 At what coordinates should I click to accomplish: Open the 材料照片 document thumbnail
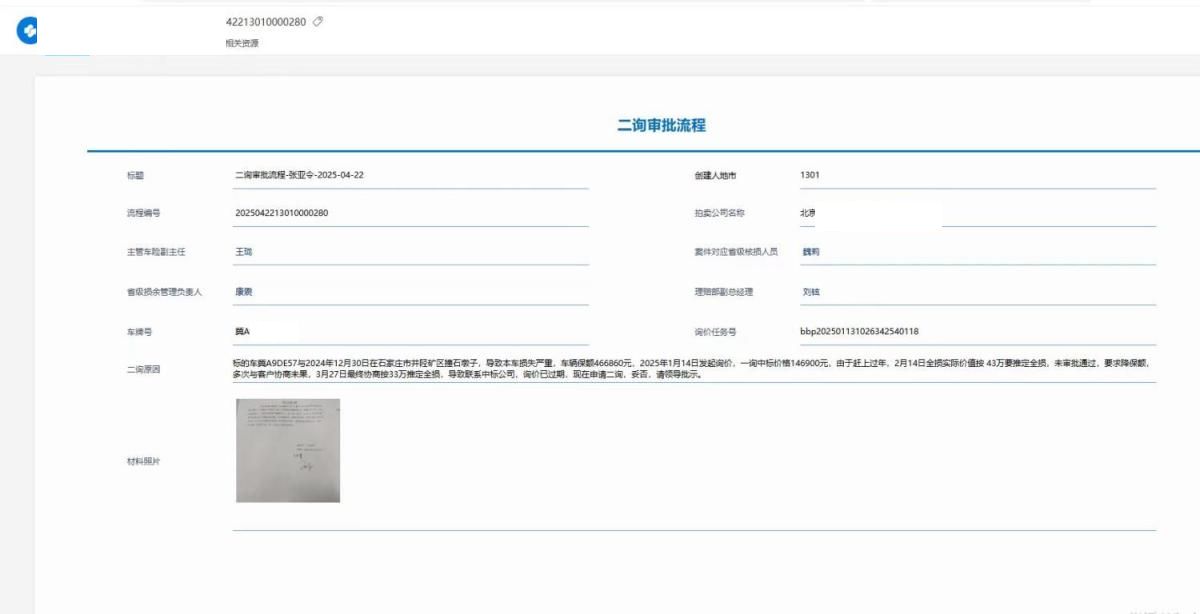[288, 450]
